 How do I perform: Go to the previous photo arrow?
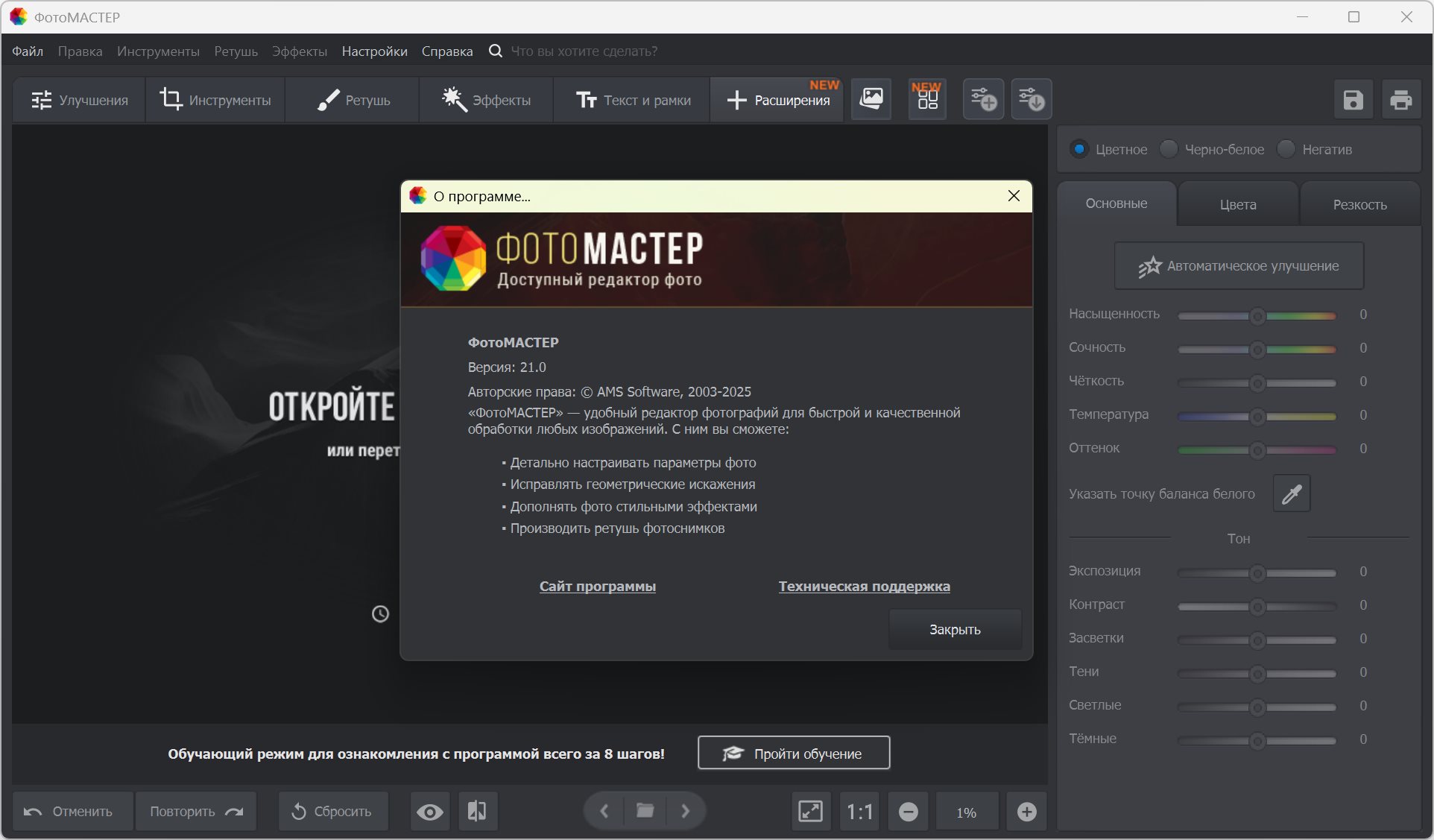(x=604, y=810)
